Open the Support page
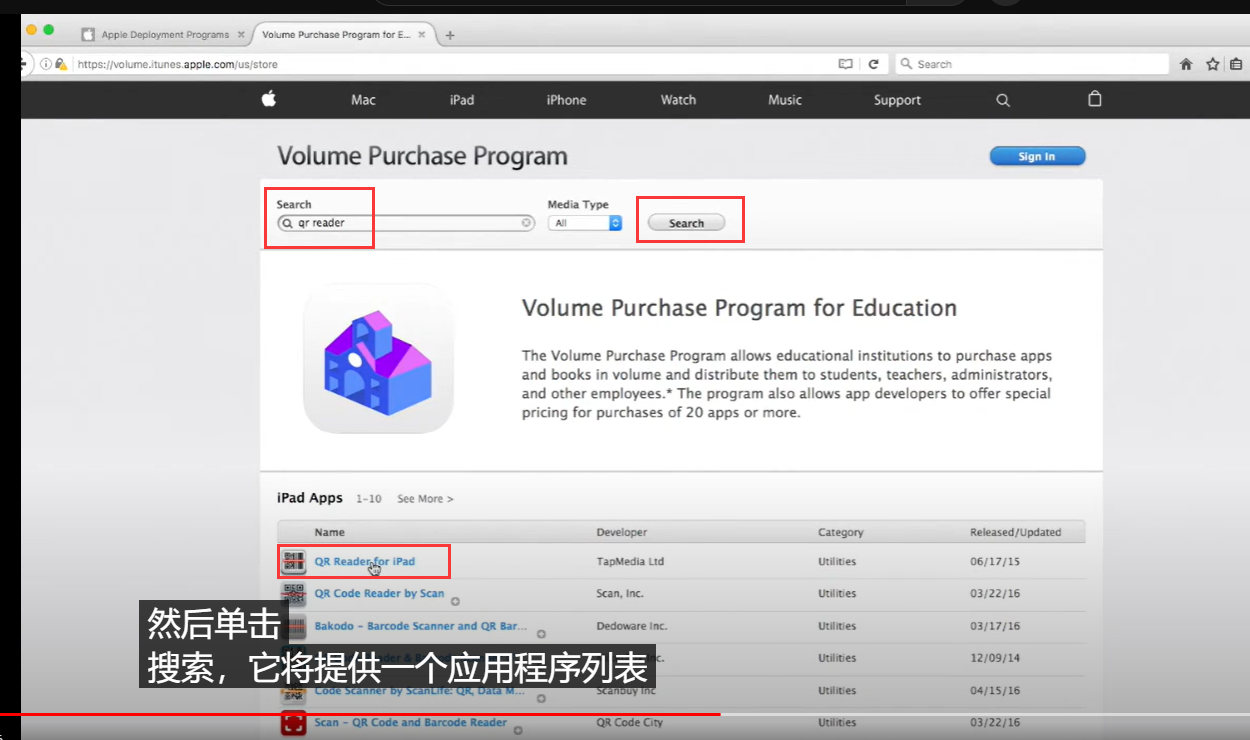This screenshot has height=740, width=1250. pyautogui.click(x=897, y=100)
